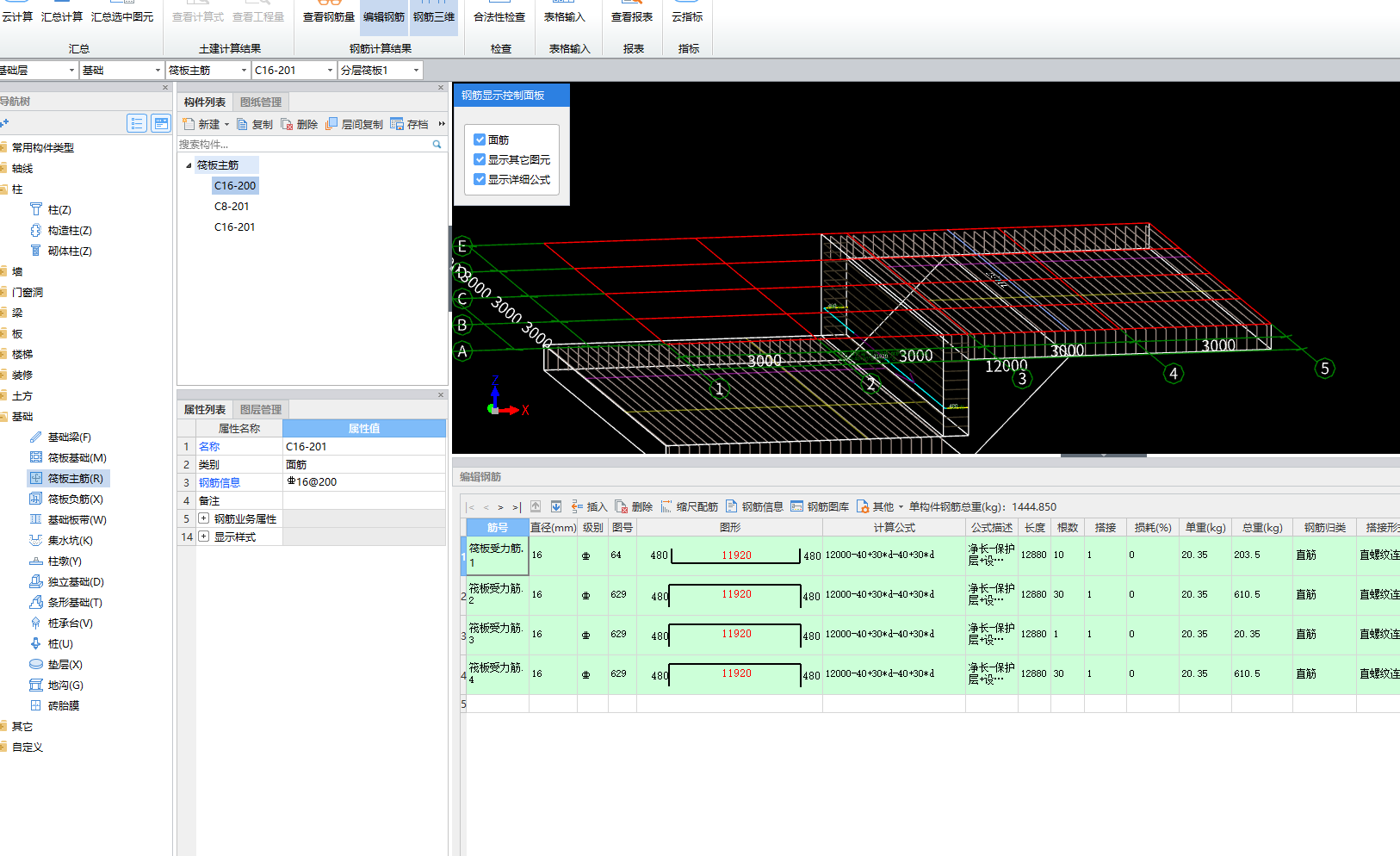
Task: Open 钢筋信息 rebar info
Action: [754, 506]
